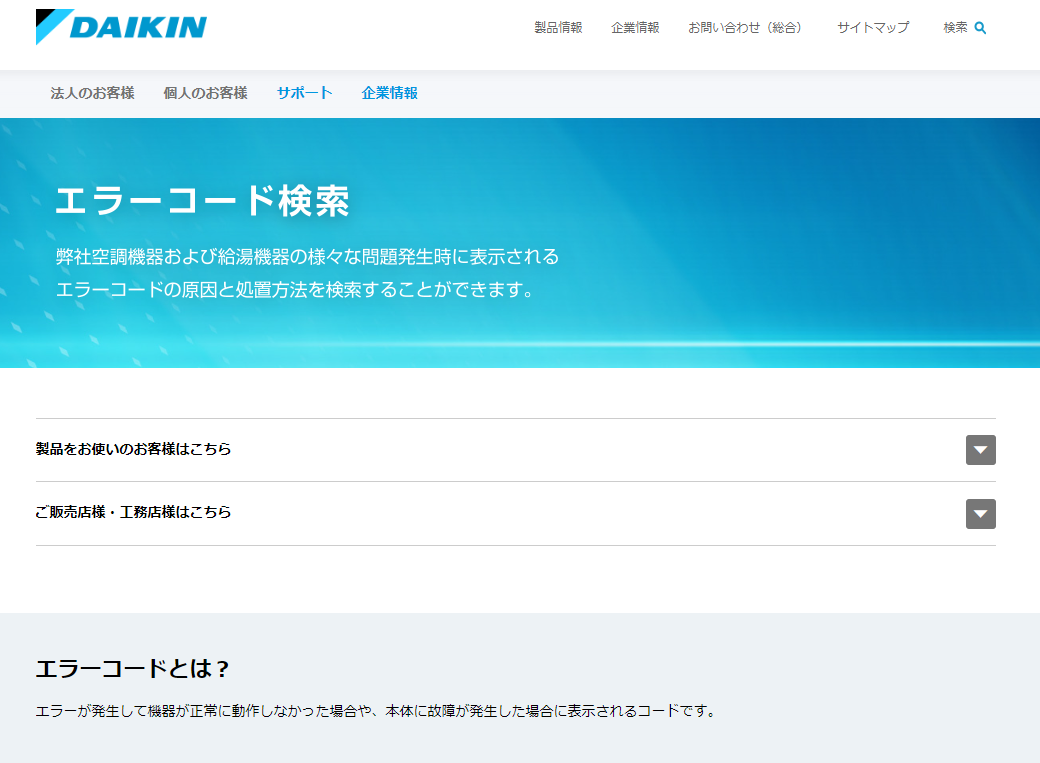Screen dimensions: 1040x763
Task: Select the 法人のお客様 navigation tab
Action: coord(92,93)
